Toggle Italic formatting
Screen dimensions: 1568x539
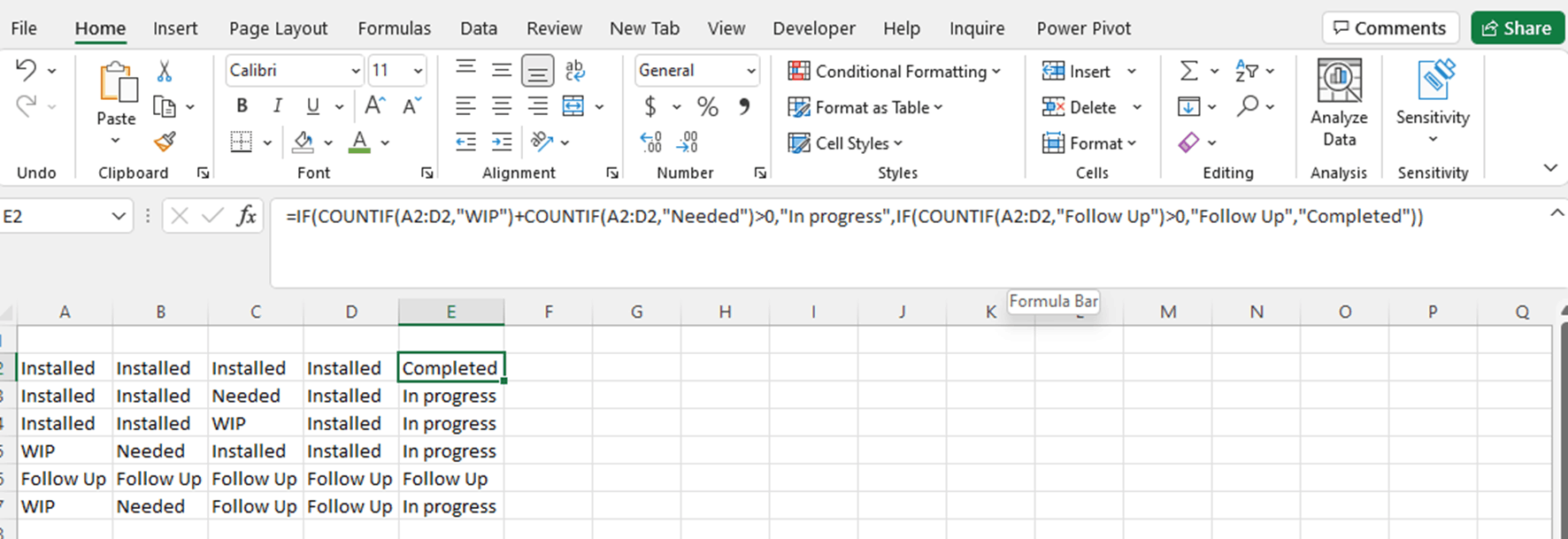coord(277,106)
